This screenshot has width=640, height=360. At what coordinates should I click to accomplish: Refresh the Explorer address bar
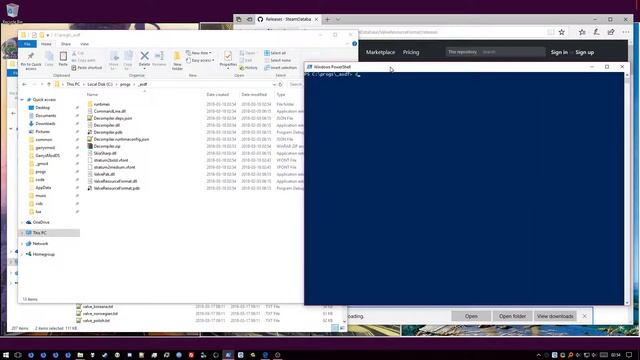tap(280, 84)
